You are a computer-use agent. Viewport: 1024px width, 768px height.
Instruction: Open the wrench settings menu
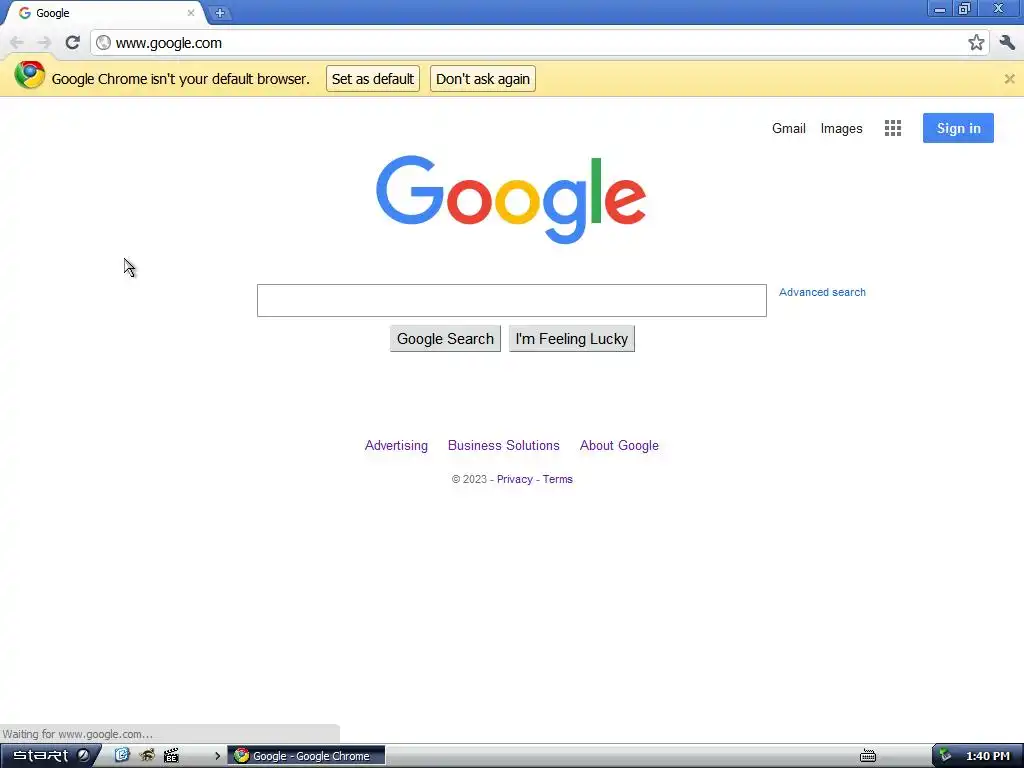tap(1007, 43)
